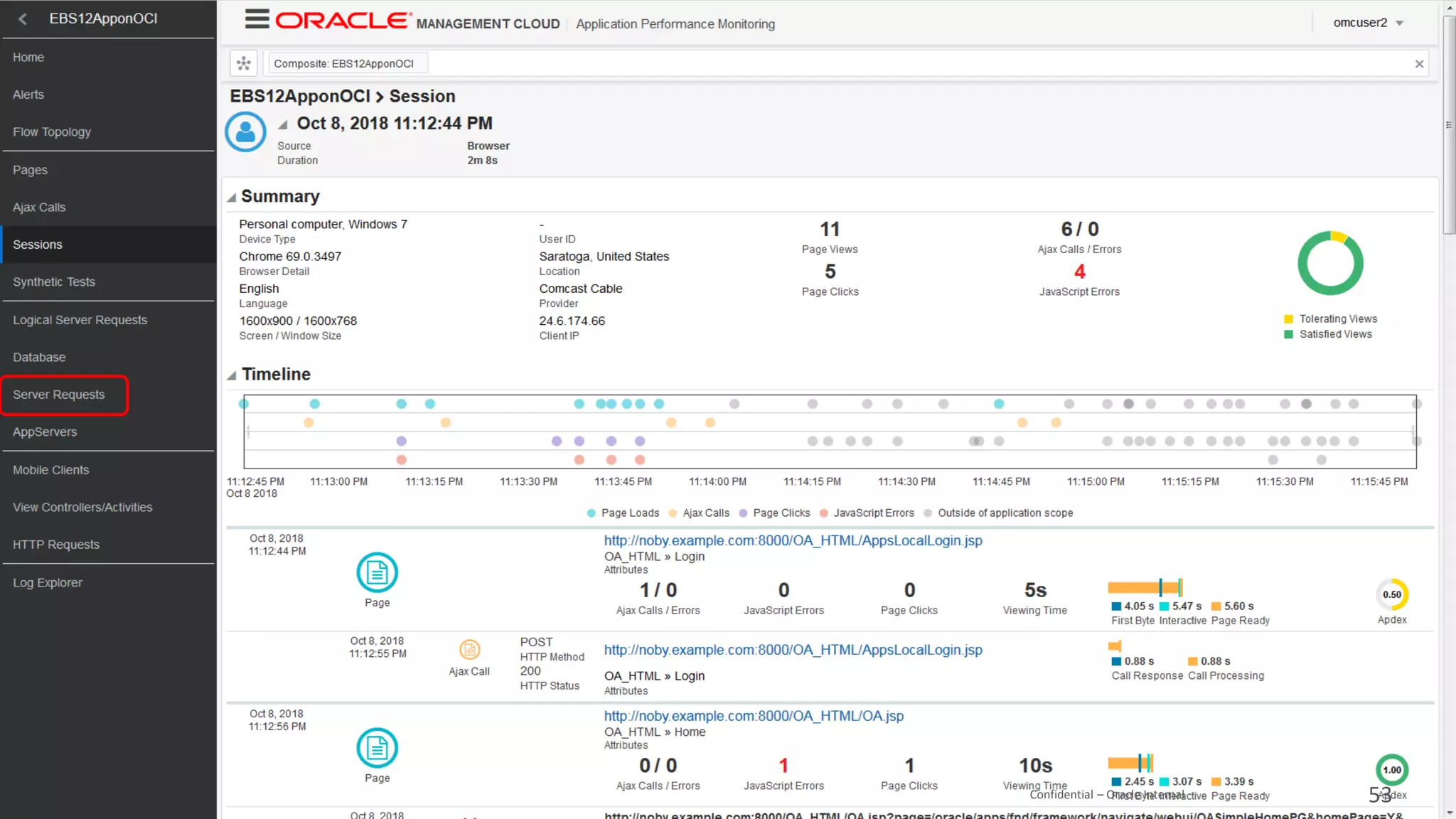Click the EBS12ApponOCI breadcrumb link
Screen dimensions: 1456x819
pos(300,96)
